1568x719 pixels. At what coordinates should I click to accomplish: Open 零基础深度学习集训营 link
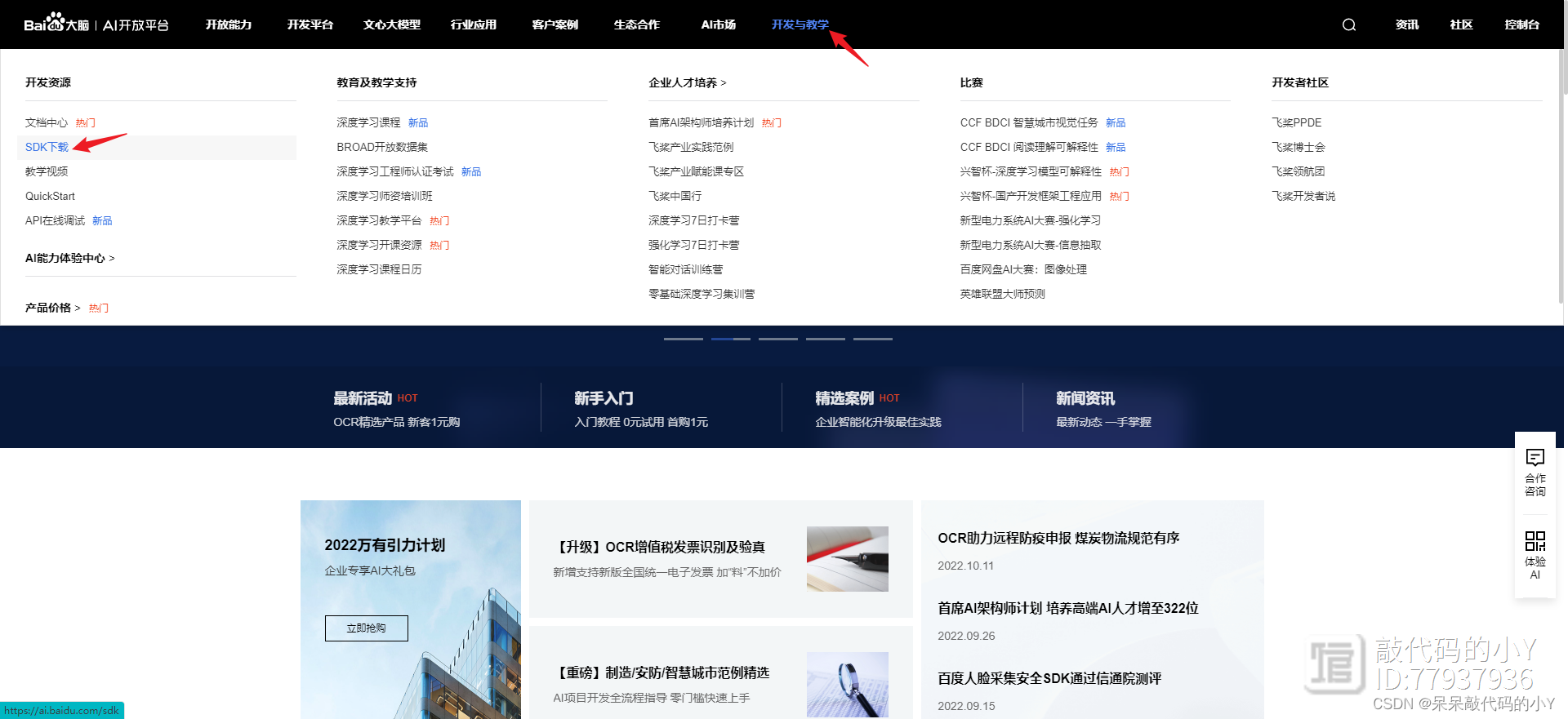[702, 294]
